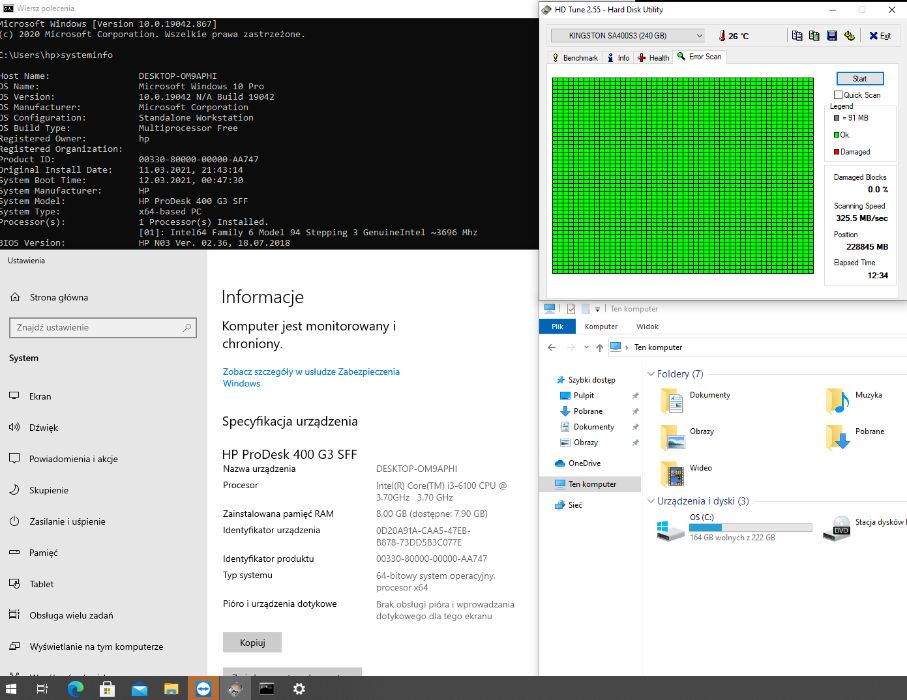Select the Error Scan tab

(x=699, y=57)
